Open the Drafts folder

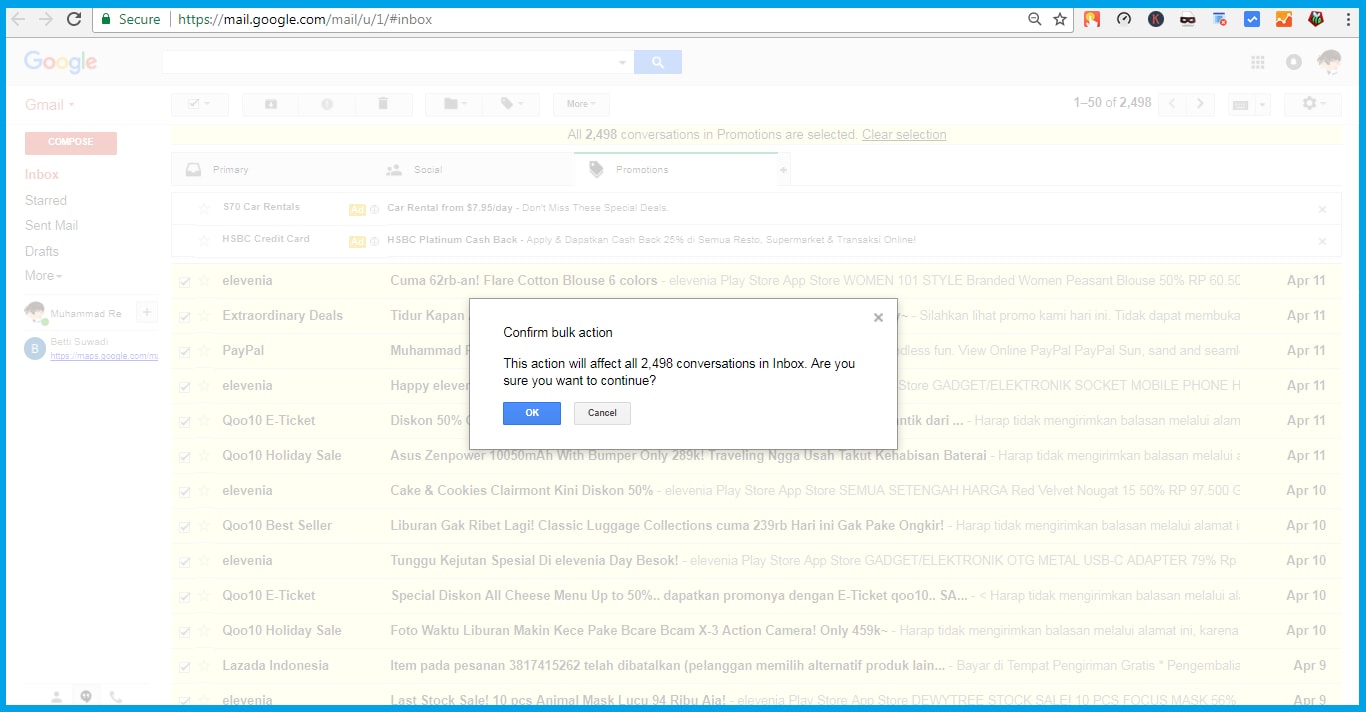click(42, 251)
